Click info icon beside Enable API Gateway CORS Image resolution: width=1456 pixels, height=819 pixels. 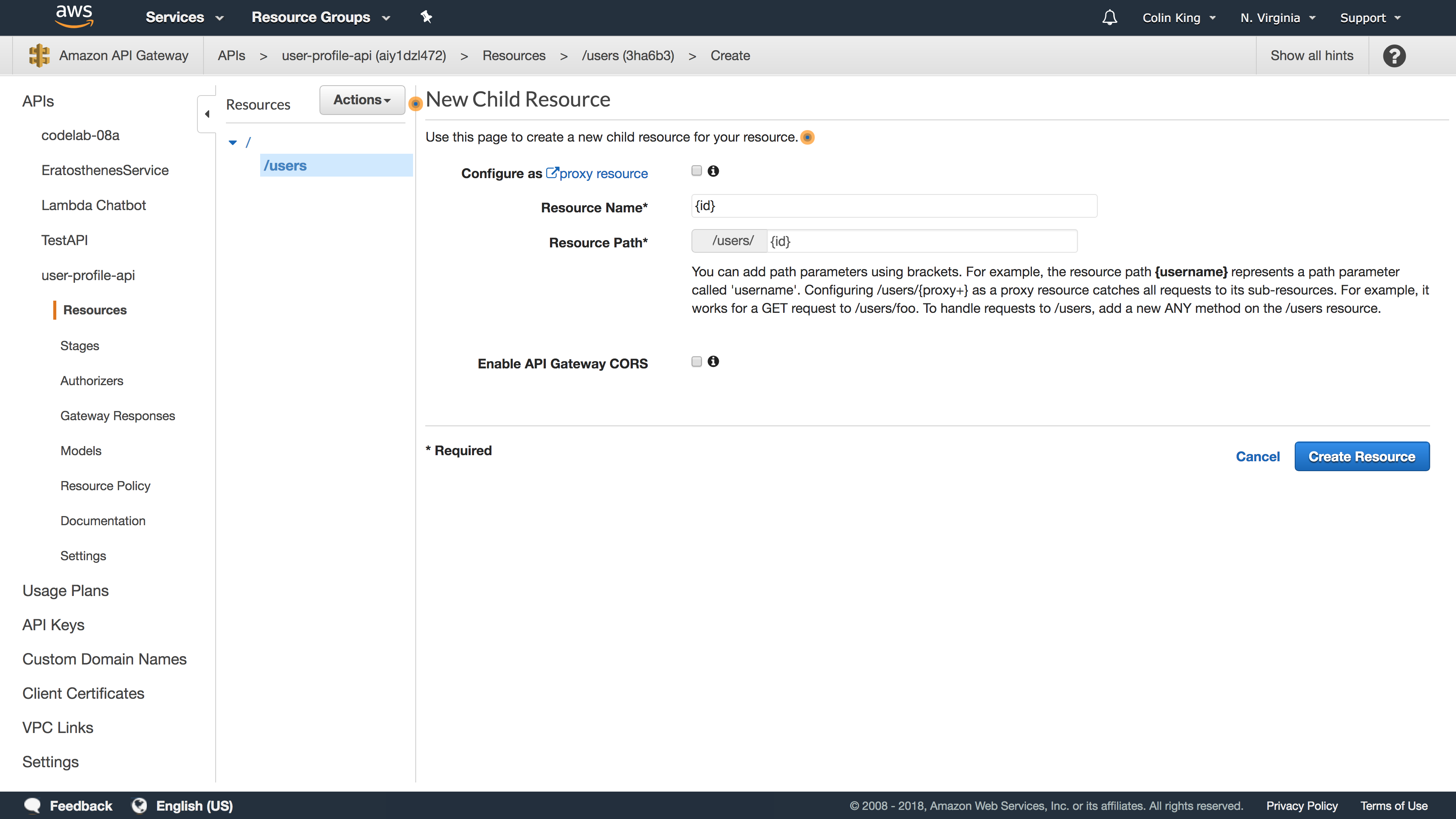click(713, 362)
